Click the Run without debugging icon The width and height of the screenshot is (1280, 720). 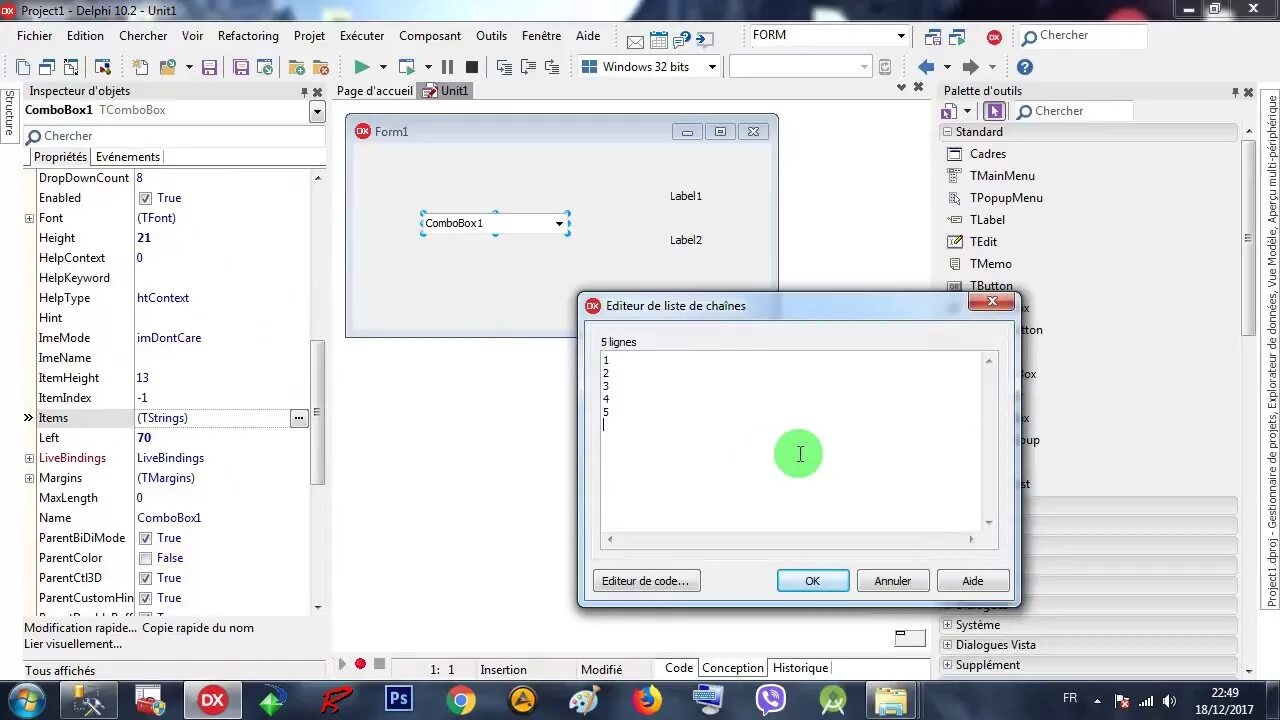click(x=406, y=67)
